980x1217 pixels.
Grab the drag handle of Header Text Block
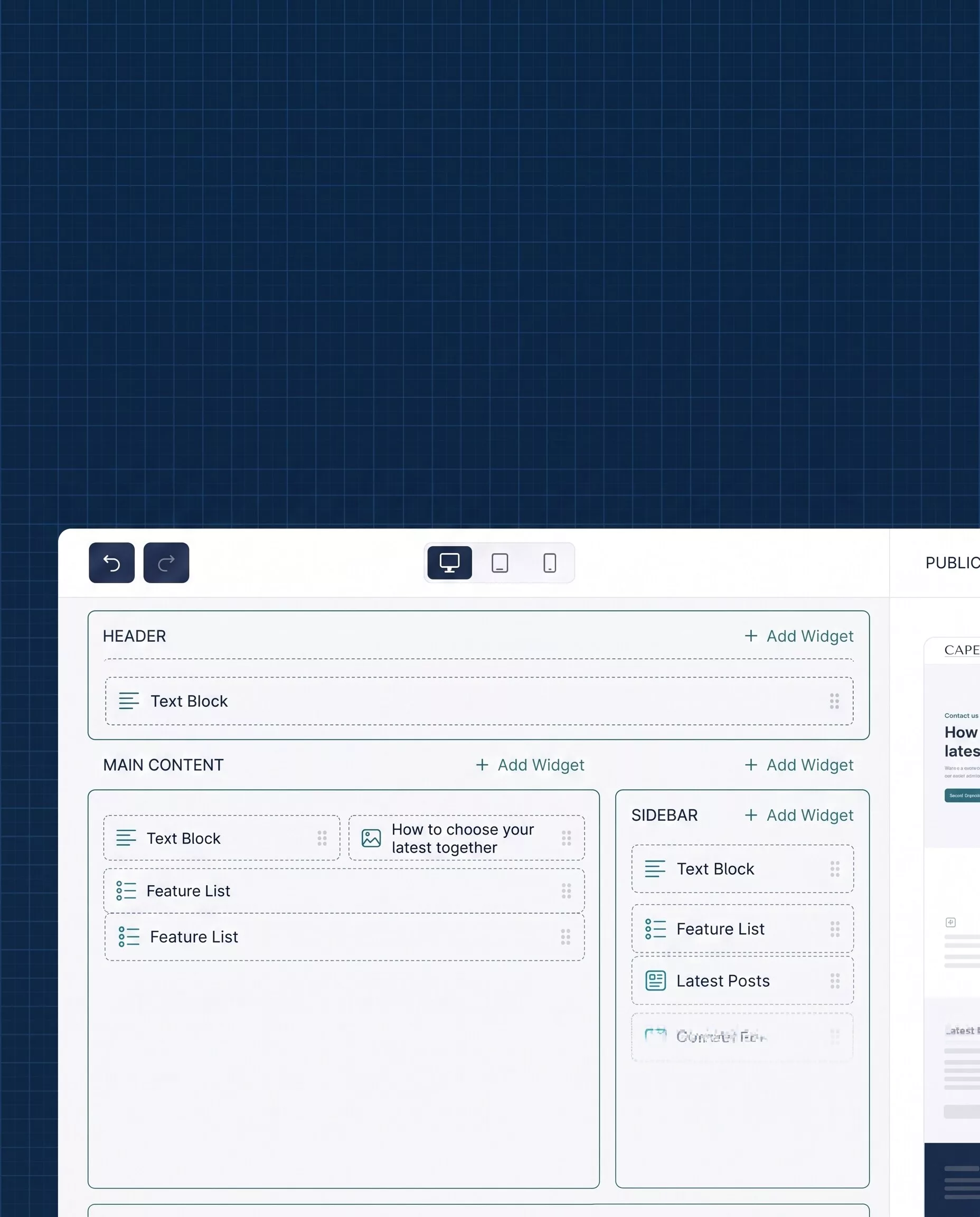click(x=834, y=701)
